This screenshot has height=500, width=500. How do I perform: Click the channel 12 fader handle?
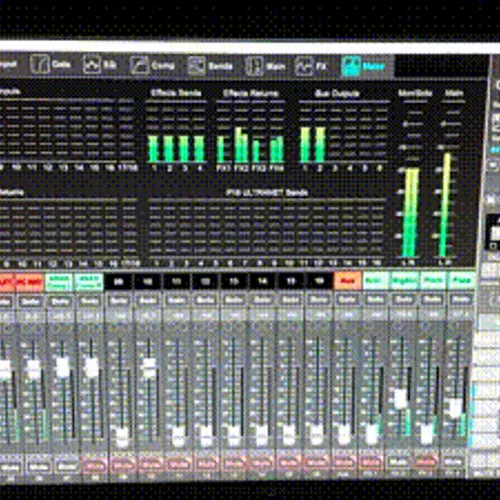click(x=206, y=435)
